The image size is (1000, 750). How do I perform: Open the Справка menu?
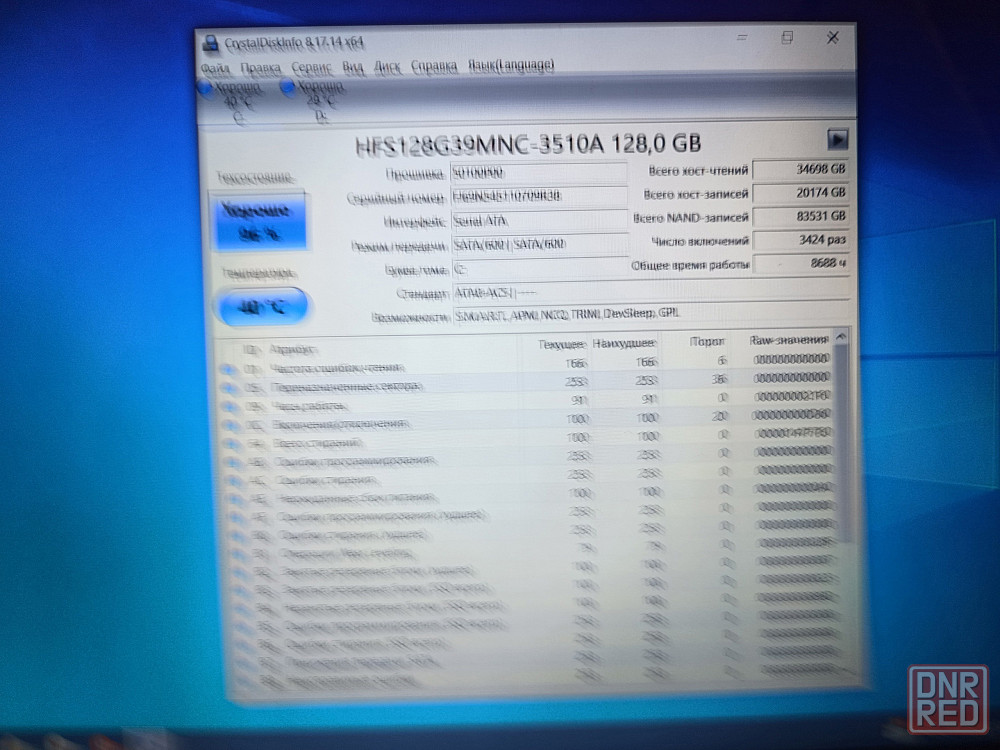(x=434, y=66)
